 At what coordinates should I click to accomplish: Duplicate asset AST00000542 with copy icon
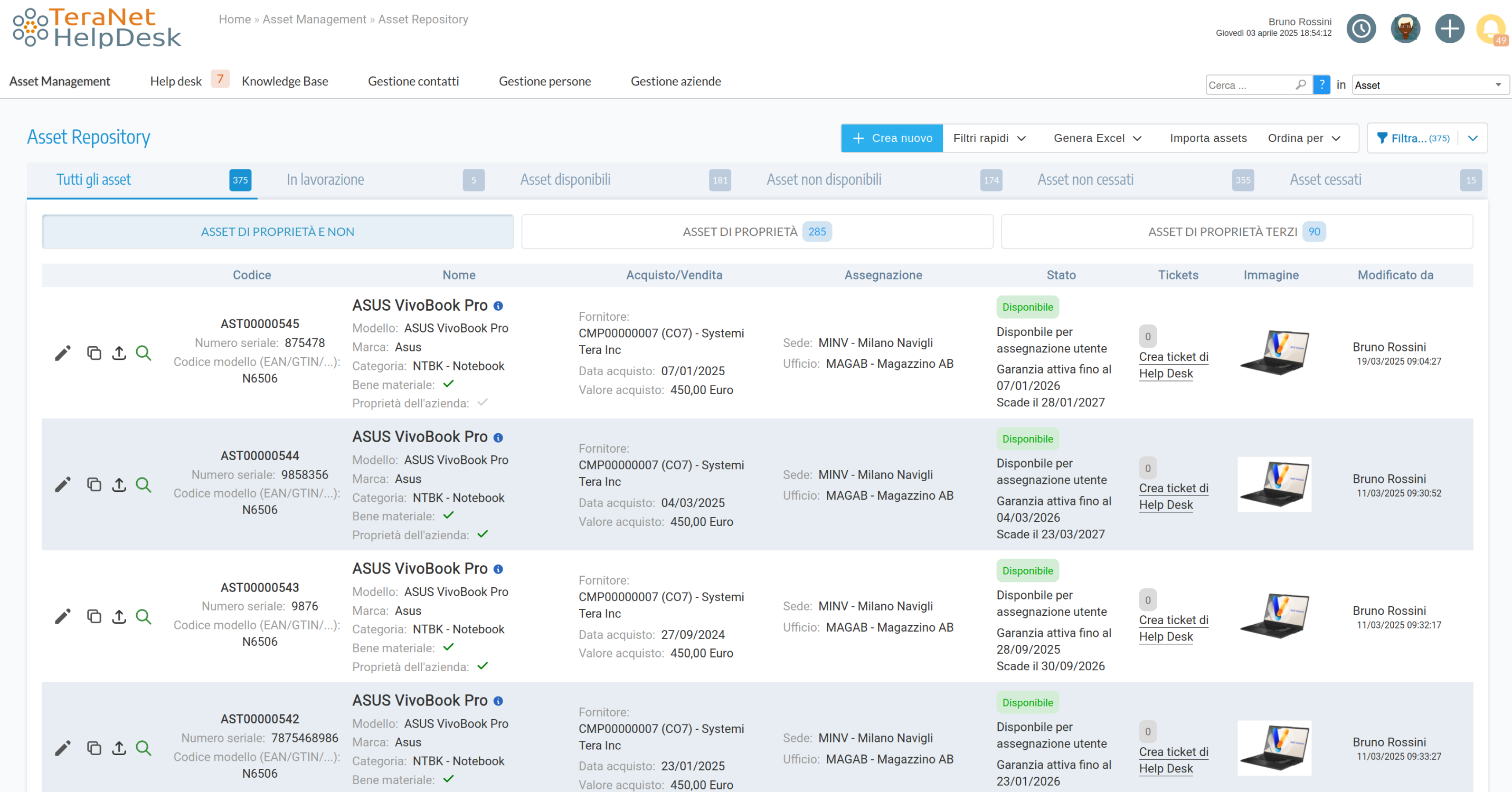(94, 748)
